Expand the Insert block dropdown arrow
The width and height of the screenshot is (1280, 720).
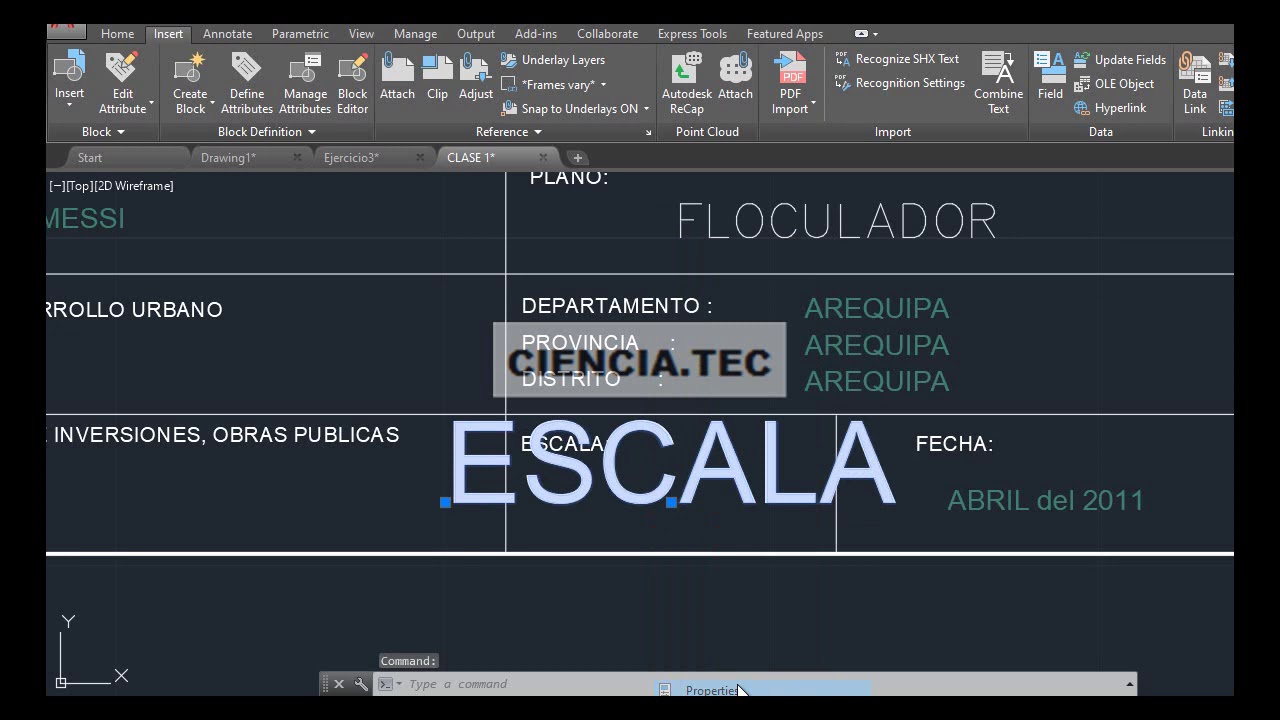(69, 106)
